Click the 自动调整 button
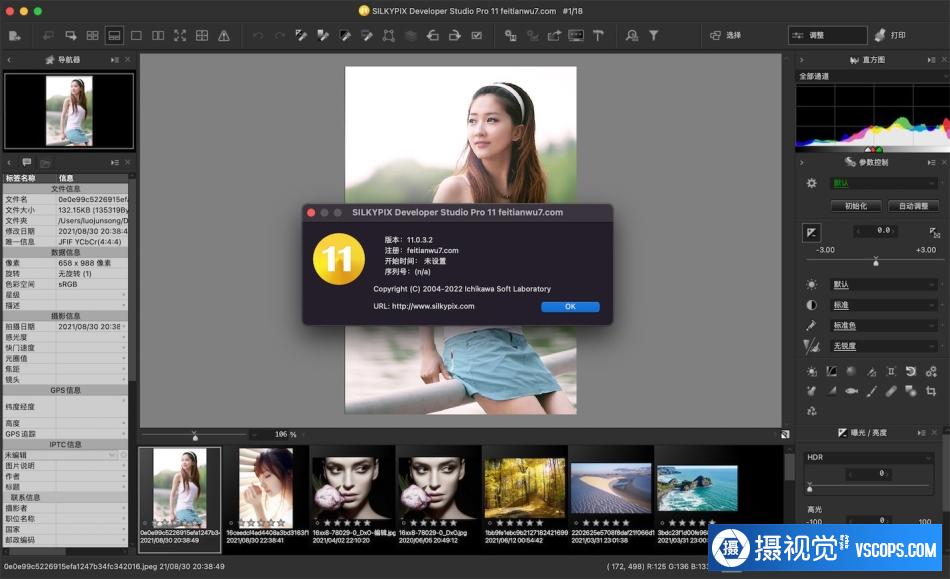The image size is (950, 579). pyautogui.click(x=914, y=207)
